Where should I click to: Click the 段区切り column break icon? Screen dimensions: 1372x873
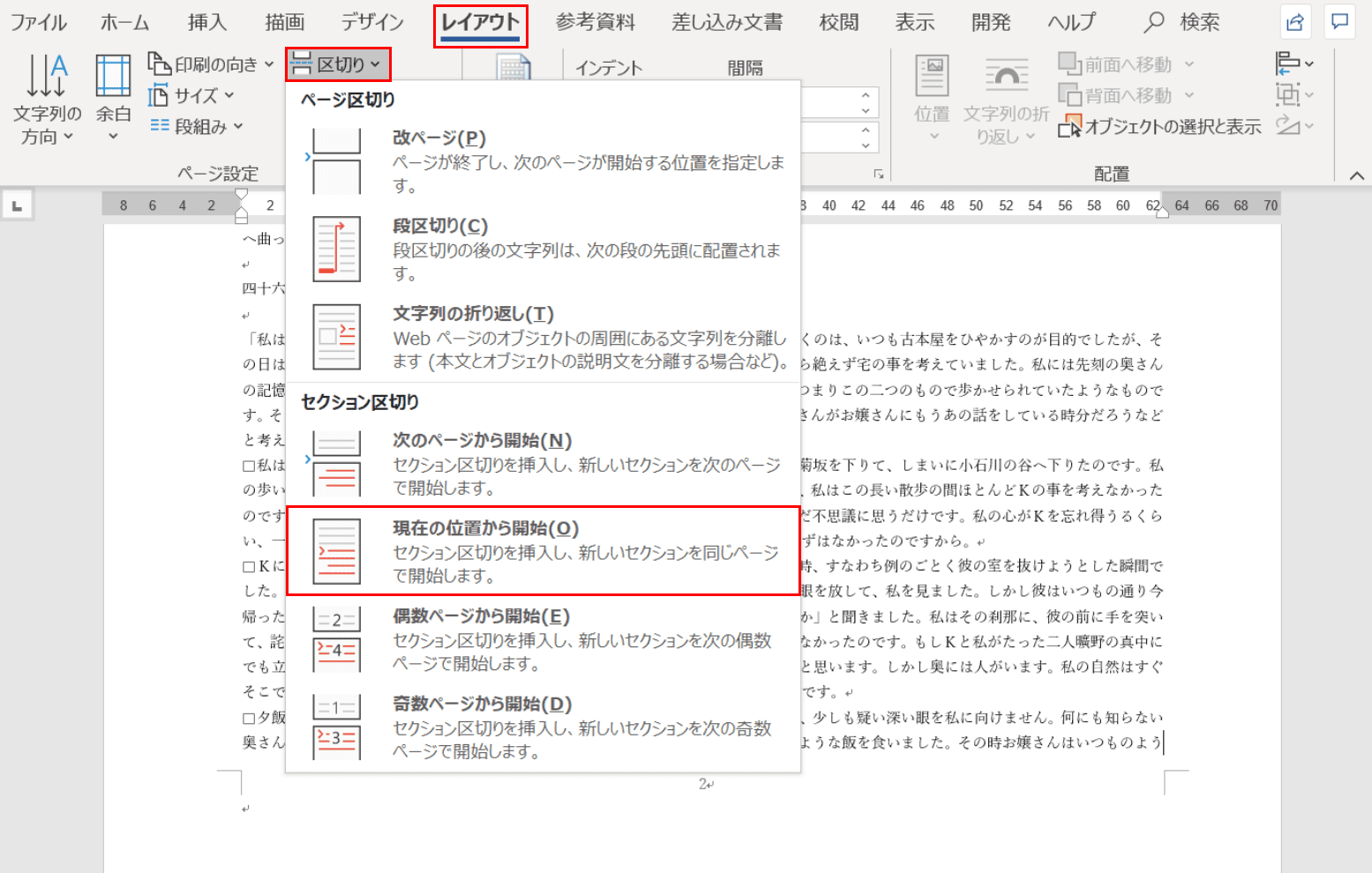coord(337,249)
